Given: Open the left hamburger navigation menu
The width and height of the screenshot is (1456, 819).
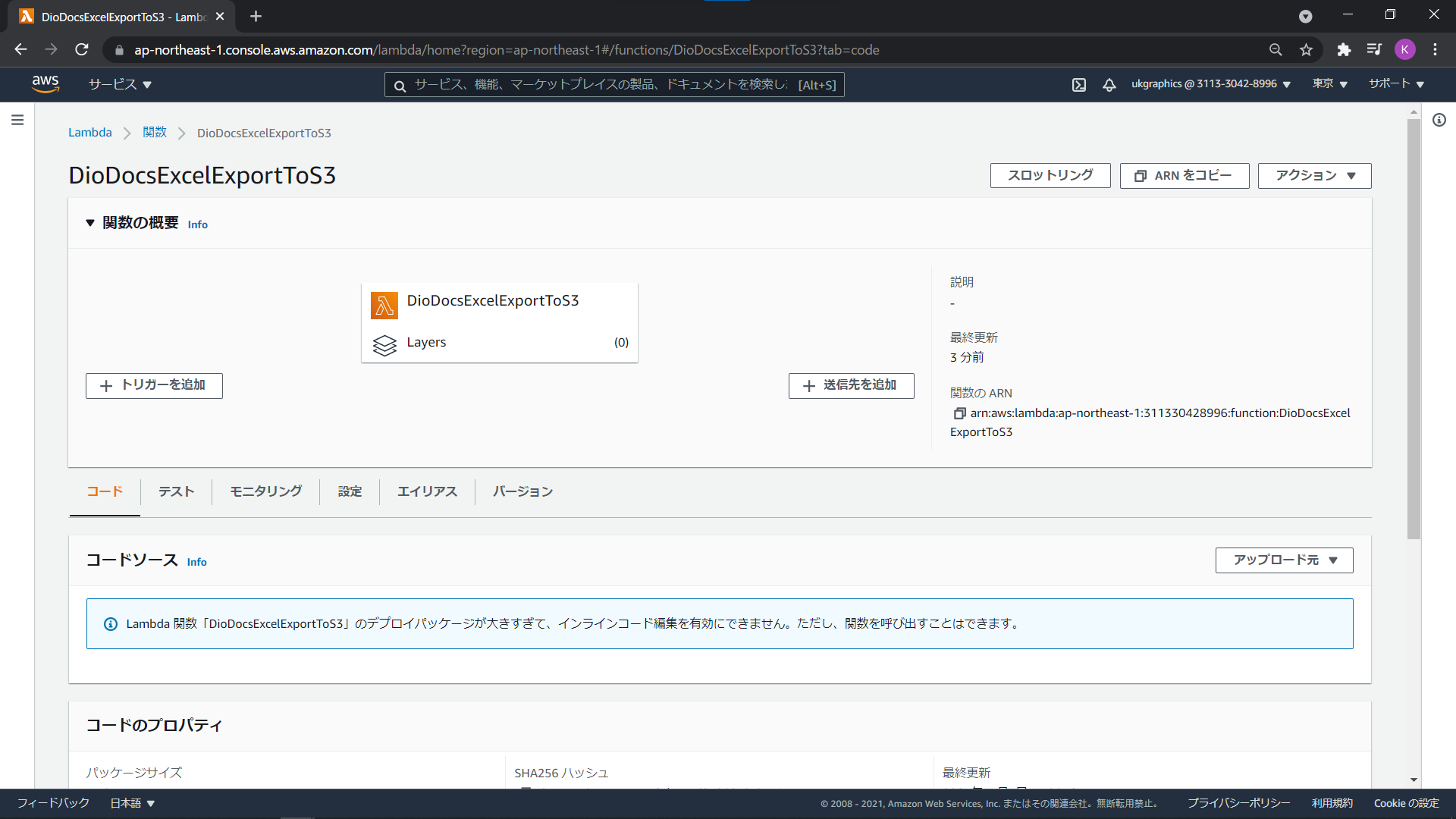Looking at the screenshot, I should (17, 120).
